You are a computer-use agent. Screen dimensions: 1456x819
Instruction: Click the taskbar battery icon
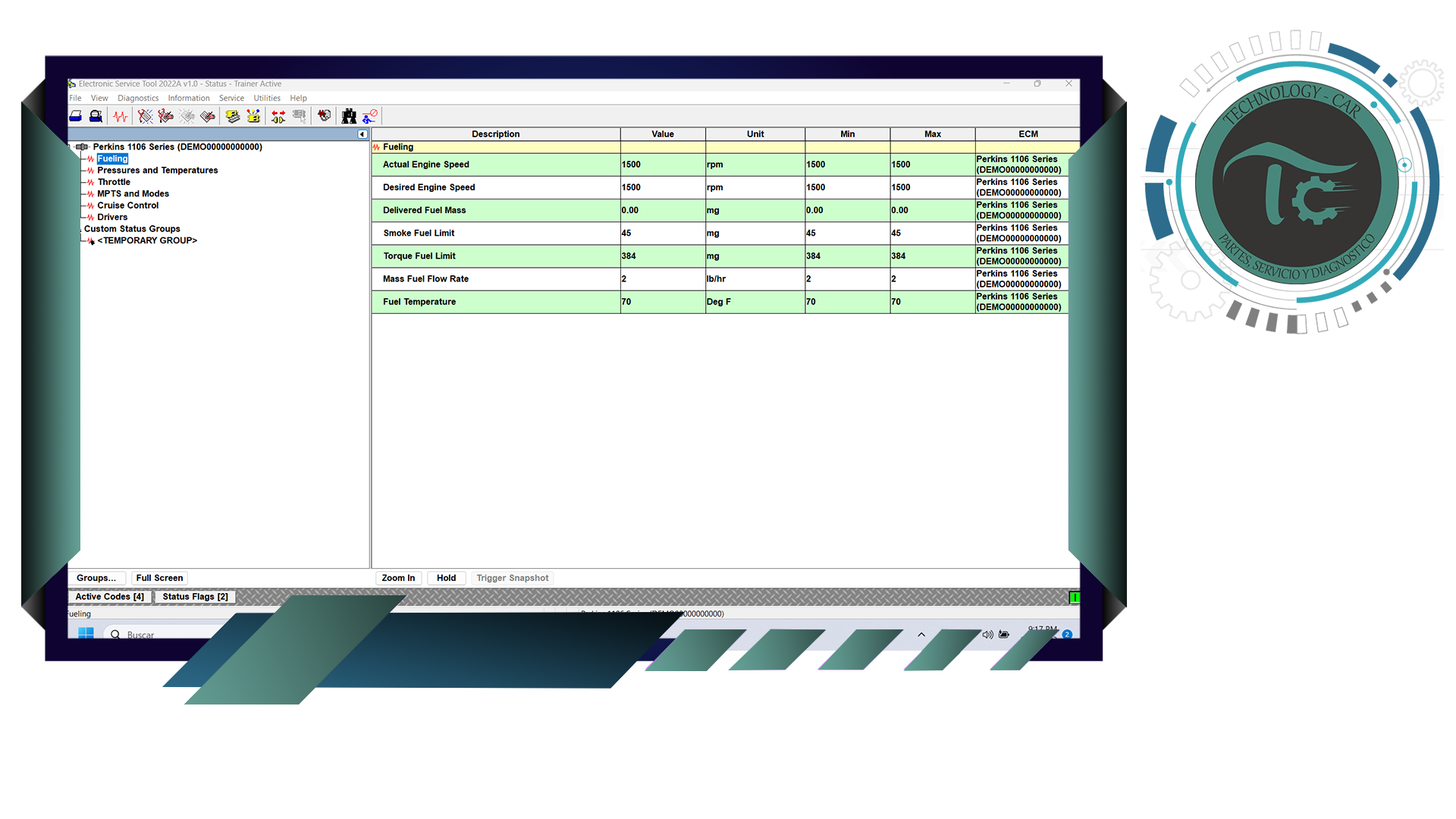pos(1004,635)
